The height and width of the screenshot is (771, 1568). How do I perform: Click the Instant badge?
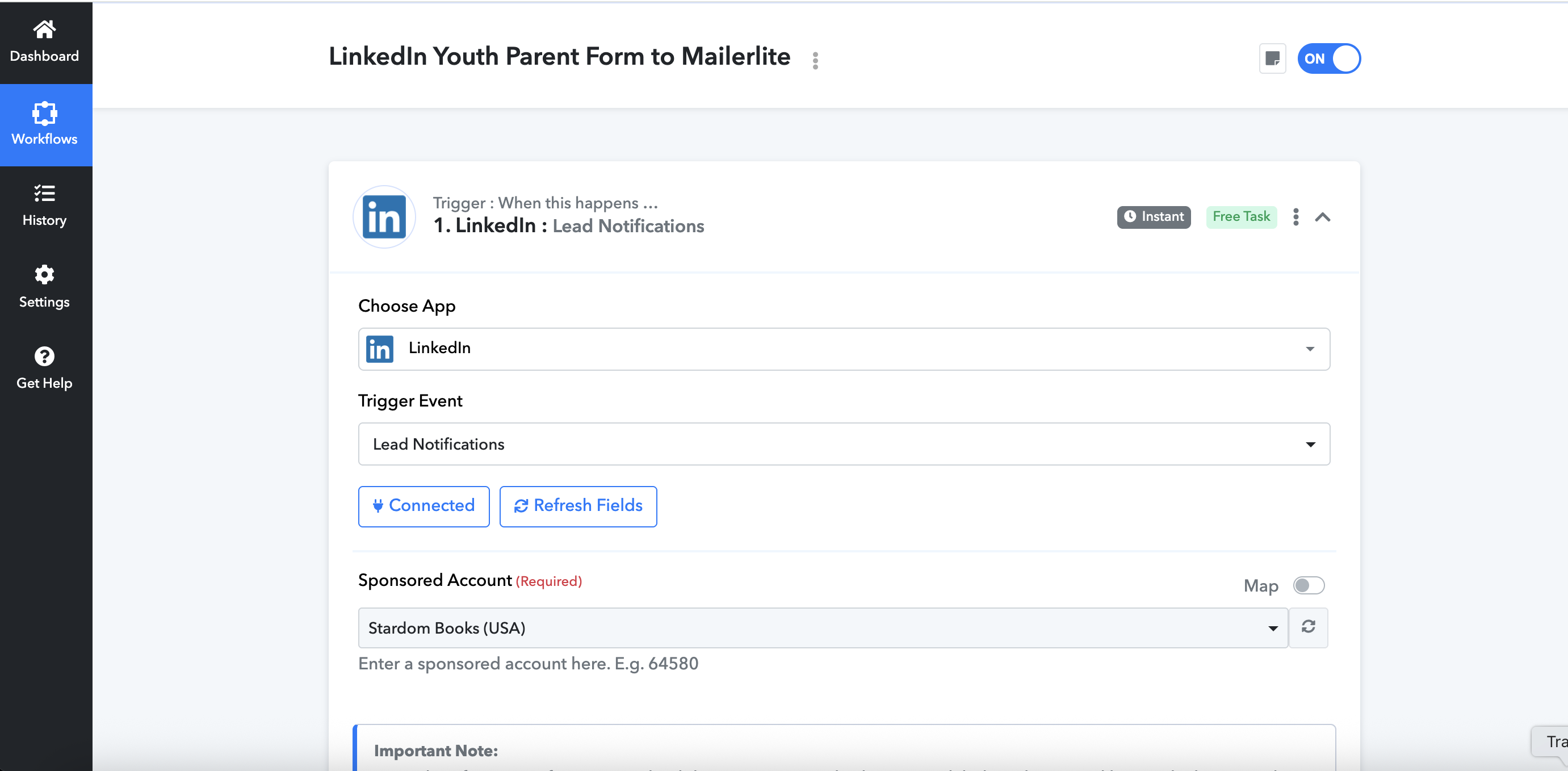click(1154, 217)
